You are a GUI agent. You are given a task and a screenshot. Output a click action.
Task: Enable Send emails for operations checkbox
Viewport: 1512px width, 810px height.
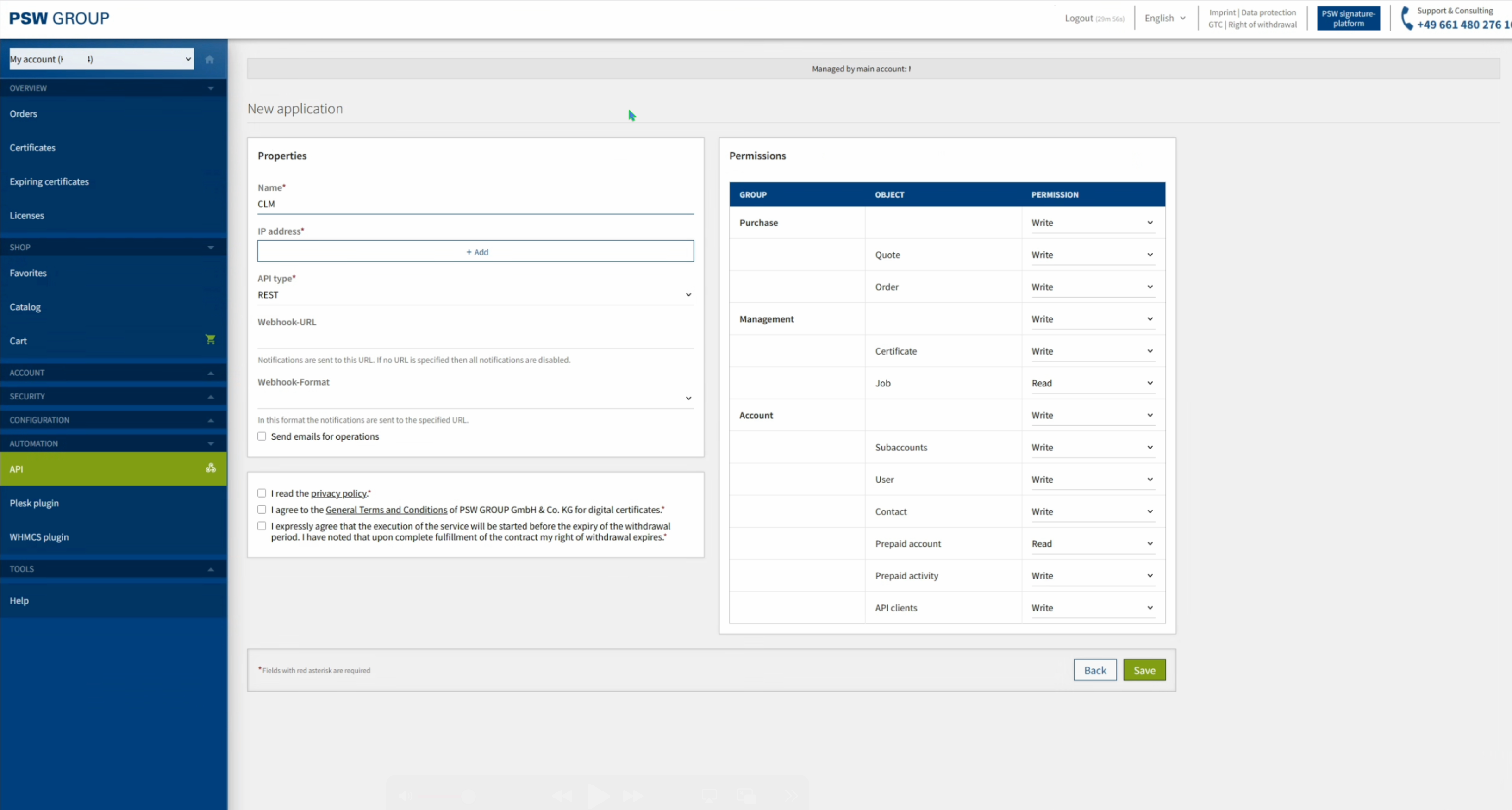262,436
